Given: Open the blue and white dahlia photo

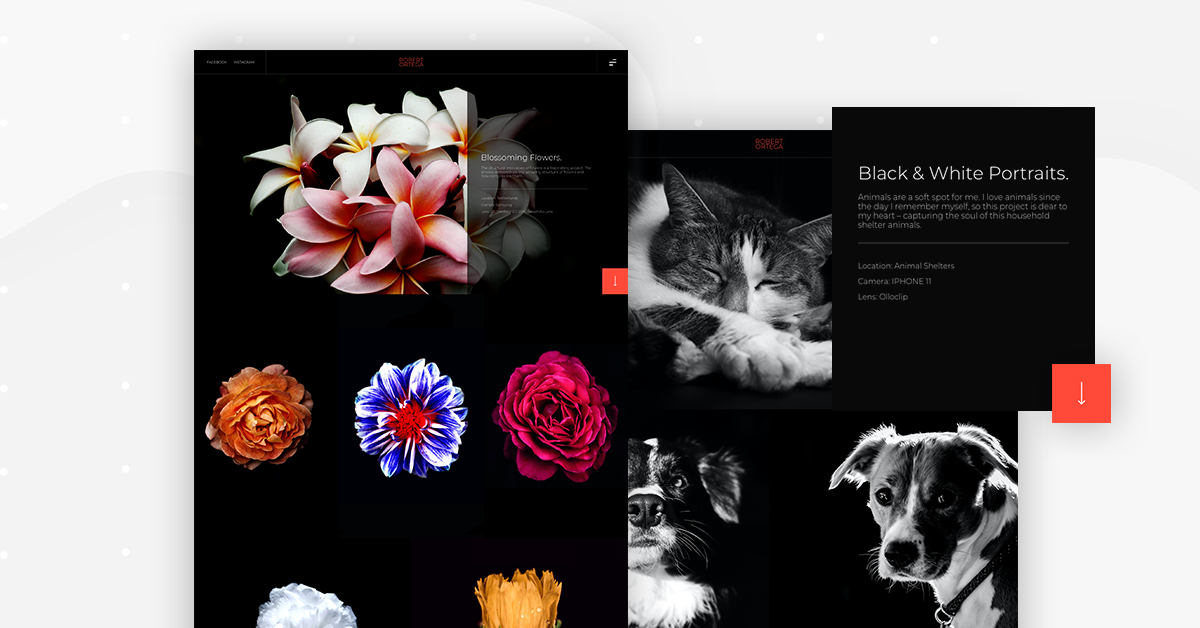Looking at the screenshot, I should (x=410, y=417).
